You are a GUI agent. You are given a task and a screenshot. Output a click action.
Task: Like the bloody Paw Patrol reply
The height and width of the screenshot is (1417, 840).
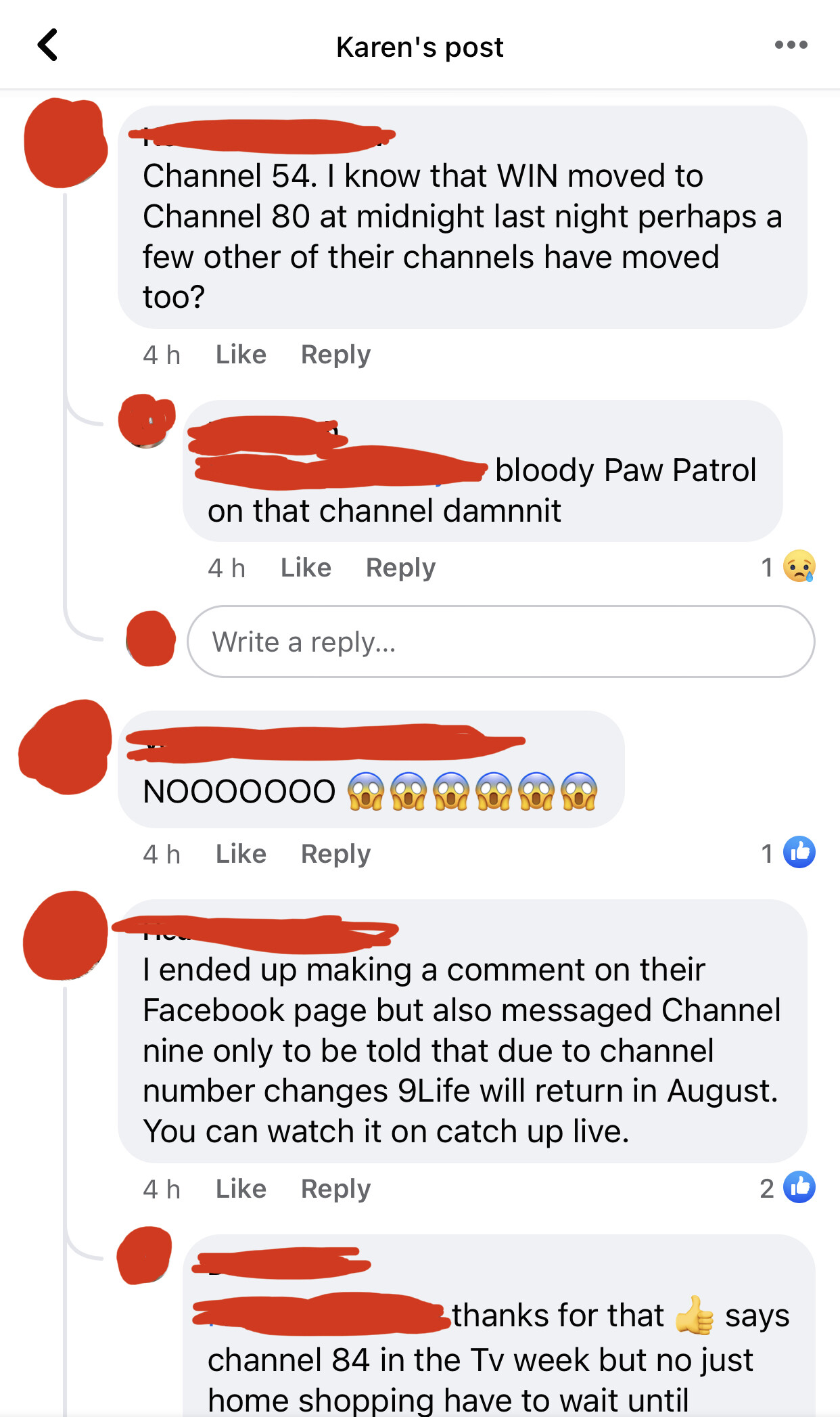306,568
